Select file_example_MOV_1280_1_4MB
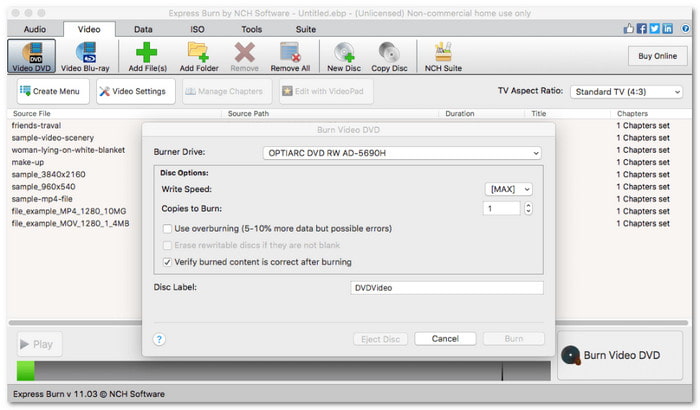The height and width of the screenshot is (410, 700). 71,223
